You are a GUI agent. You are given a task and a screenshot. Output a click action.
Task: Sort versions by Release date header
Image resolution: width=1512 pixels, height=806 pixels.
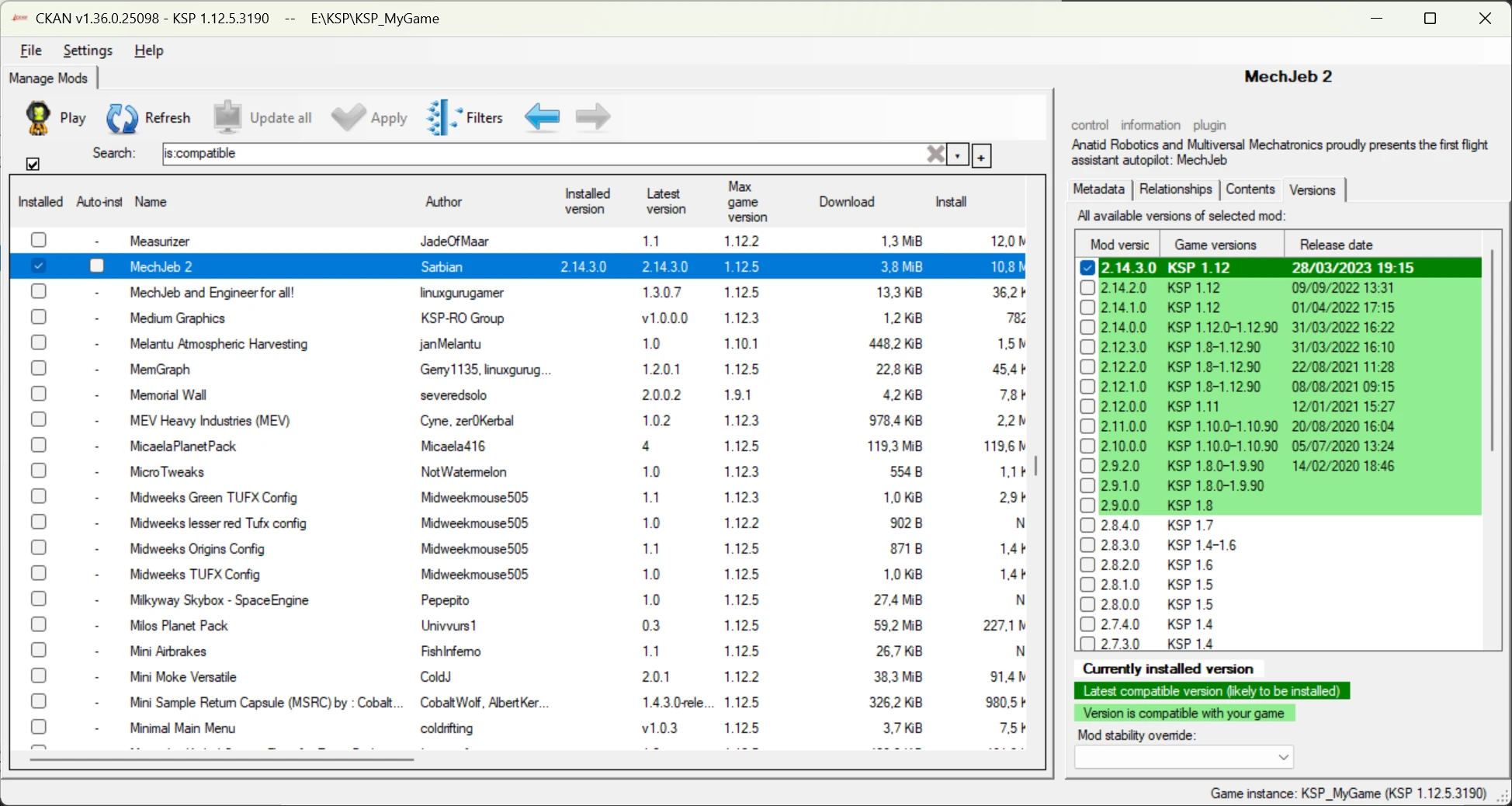pos(1337,245)
